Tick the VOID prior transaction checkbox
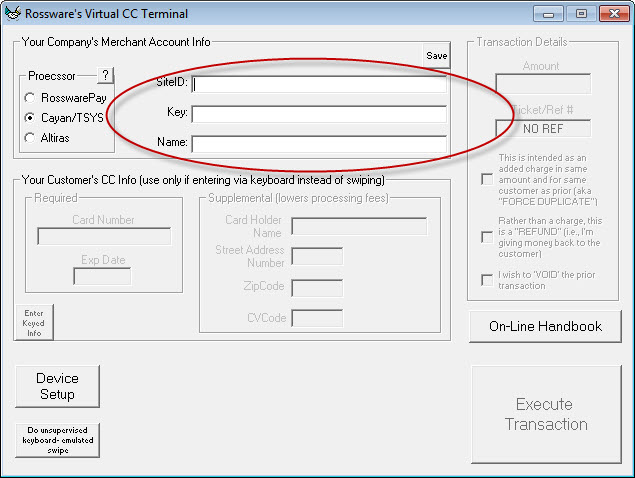Image resolution: width=635 pixels, height=478 pixels. pyautogui.click(x=487, y=280)
